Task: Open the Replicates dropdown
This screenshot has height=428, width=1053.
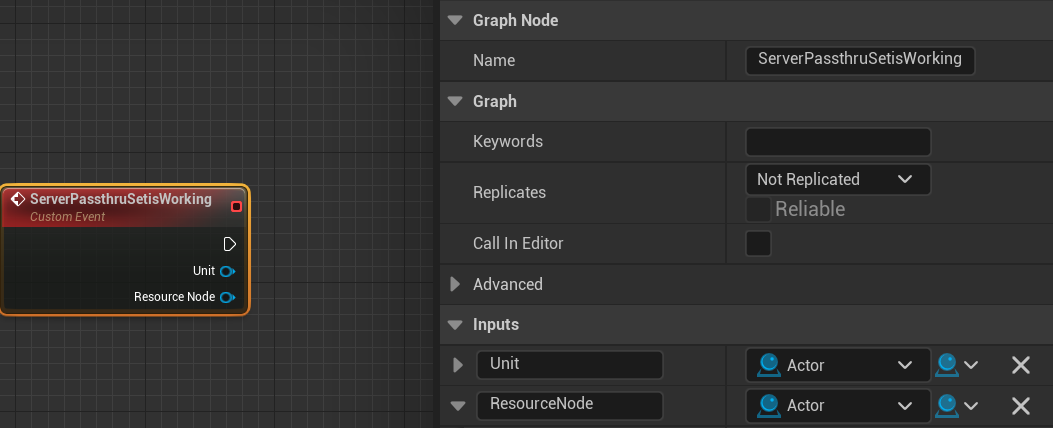Action: 837,180
